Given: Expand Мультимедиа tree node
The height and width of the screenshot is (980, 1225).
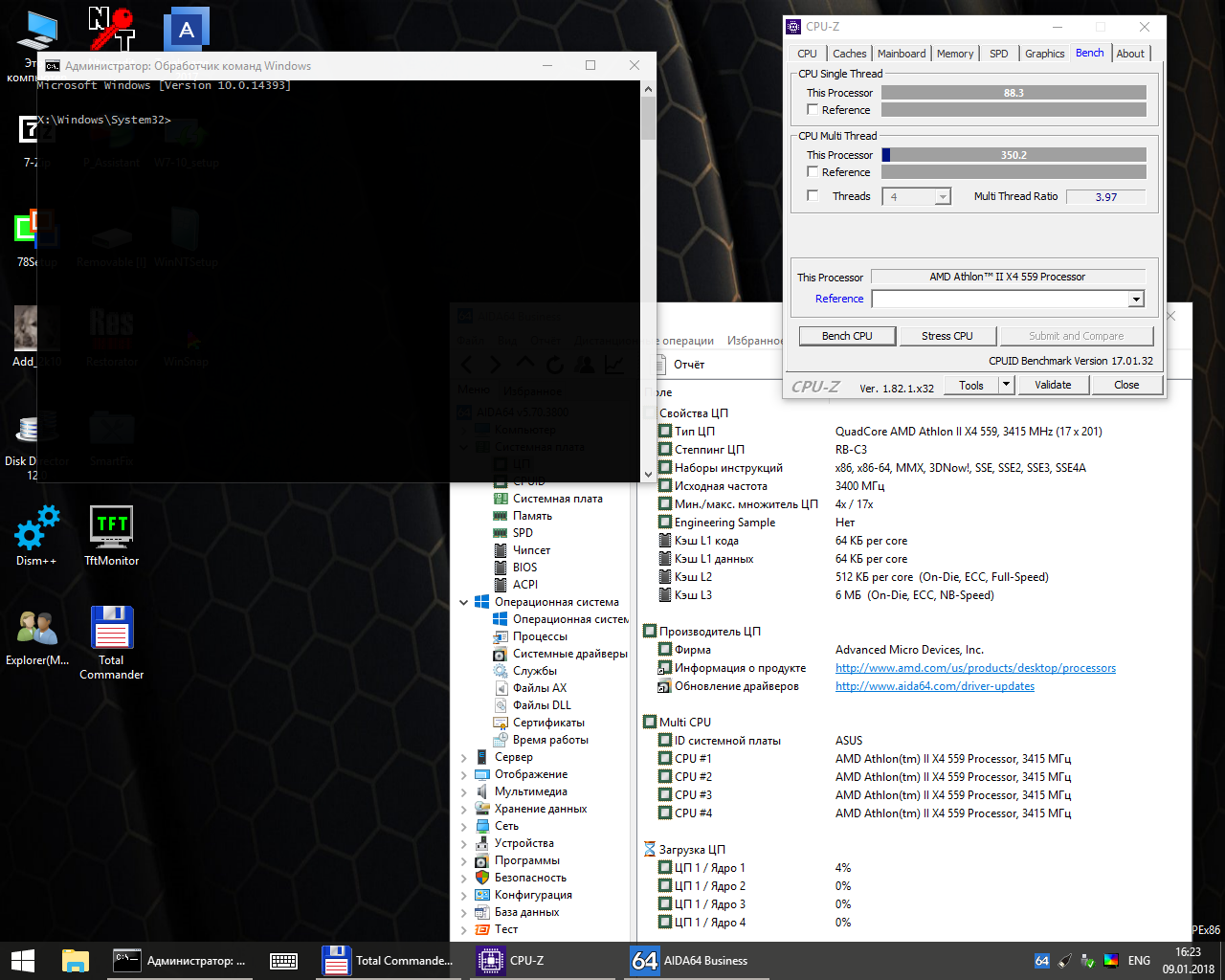Looking at the screenshot, I should [x=464, y=791].
